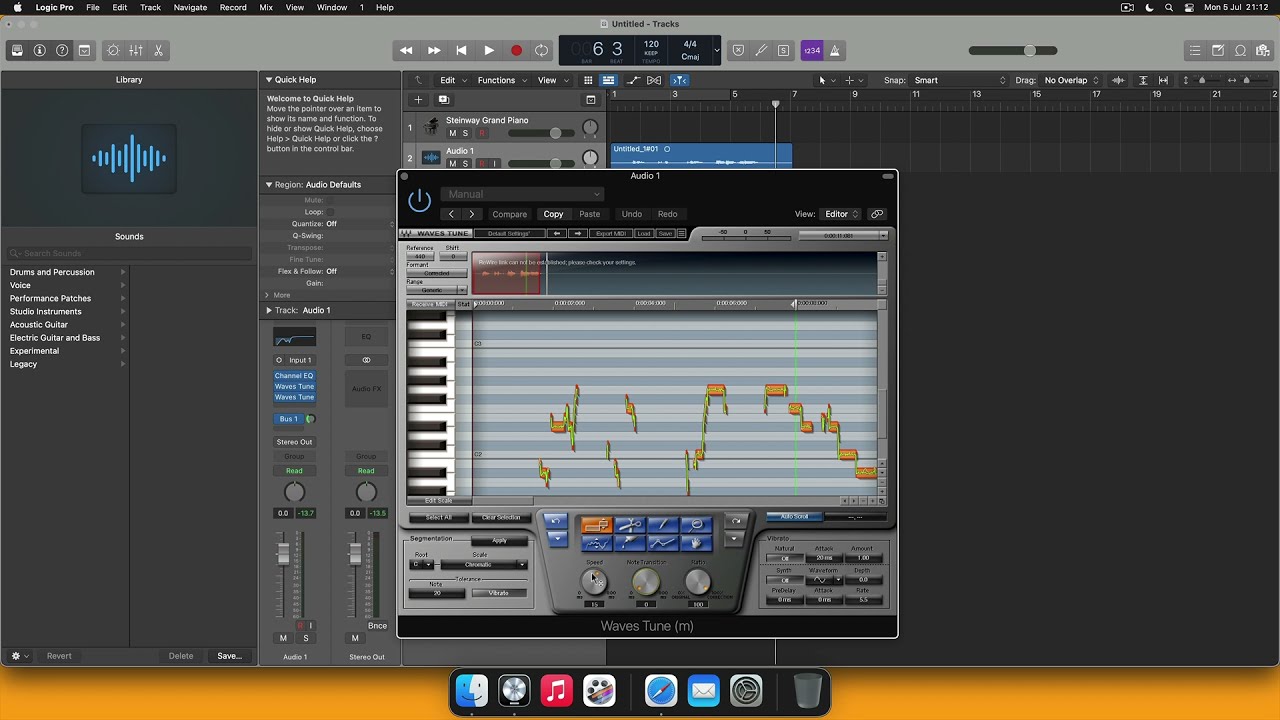Collapse the Quick Help section

[x=268, y=80]
